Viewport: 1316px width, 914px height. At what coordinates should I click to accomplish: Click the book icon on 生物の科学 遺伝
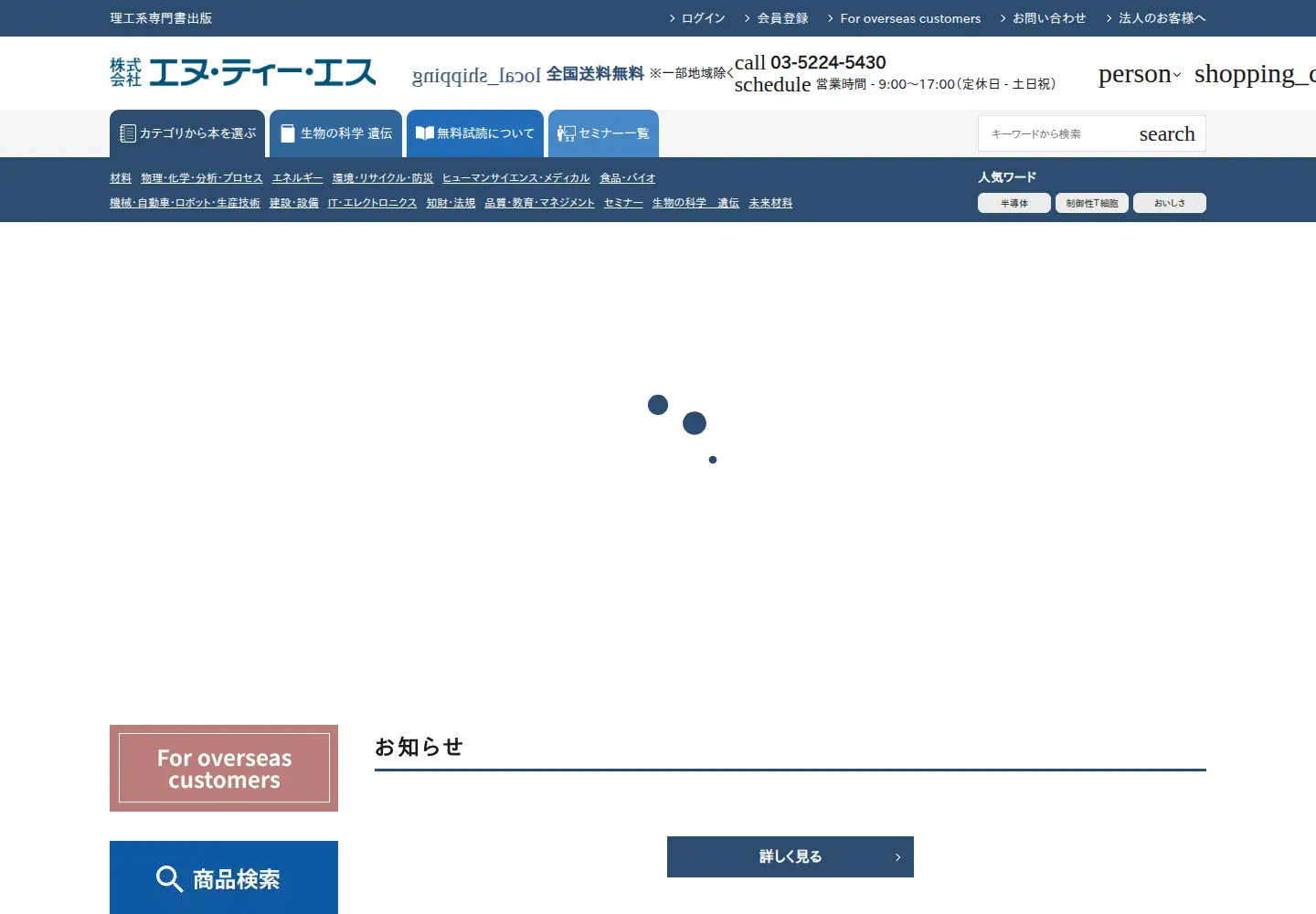click(x=288, y=133)
